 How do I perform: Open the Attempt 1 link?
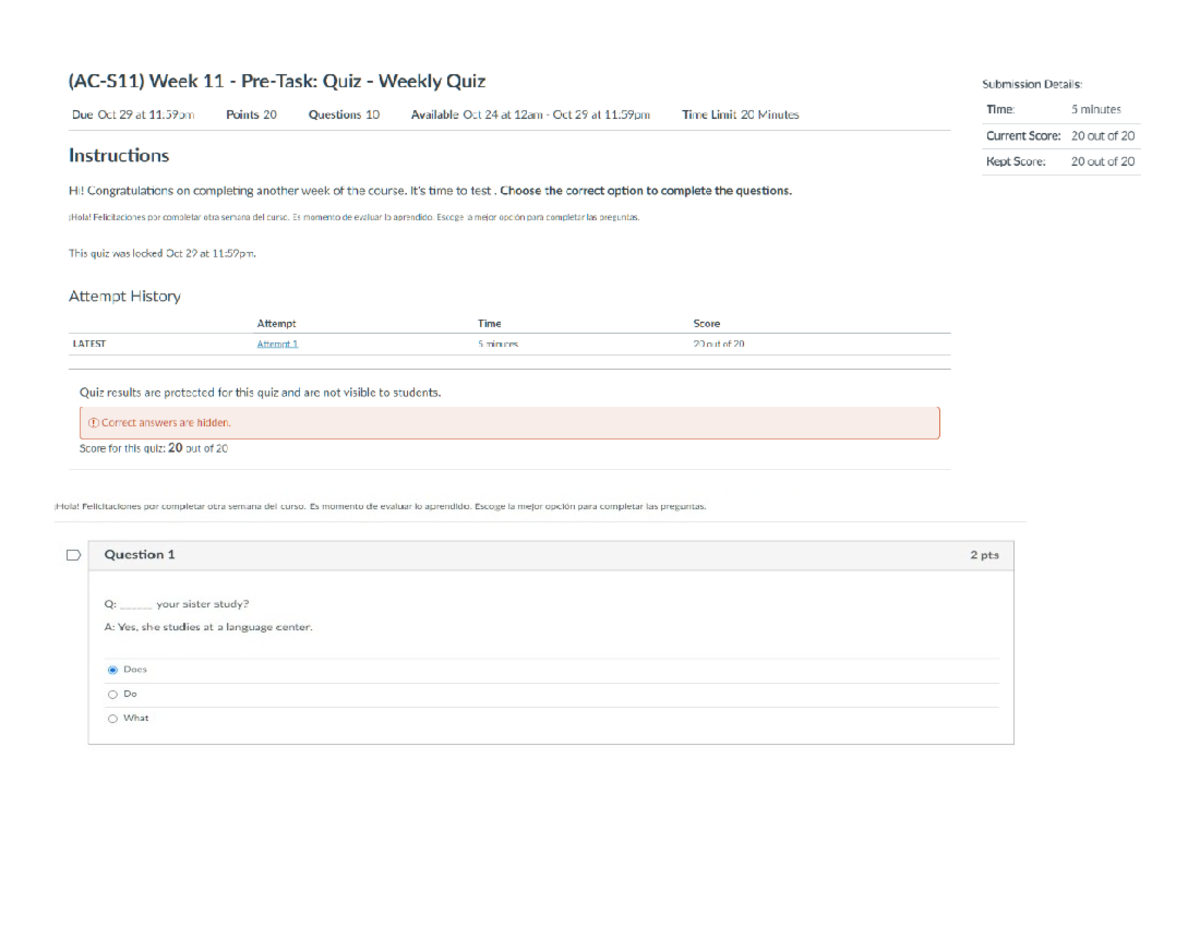[277, 344]
